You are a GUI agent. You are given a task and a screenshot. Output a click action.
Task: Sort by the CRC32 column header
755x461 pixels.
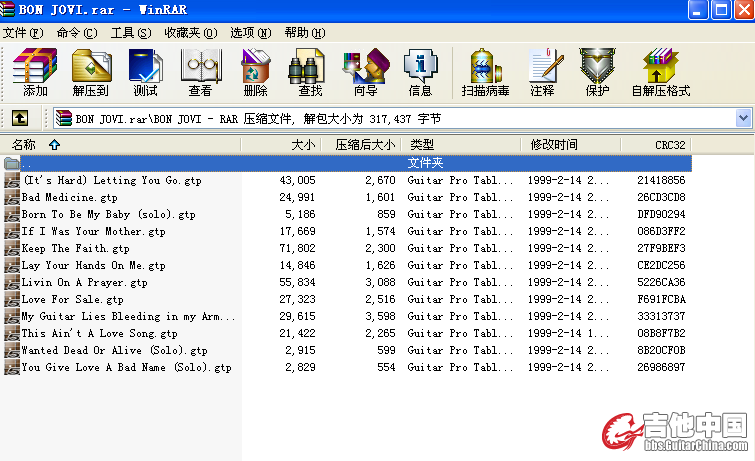pyautogui.click(x=656, y=145)
